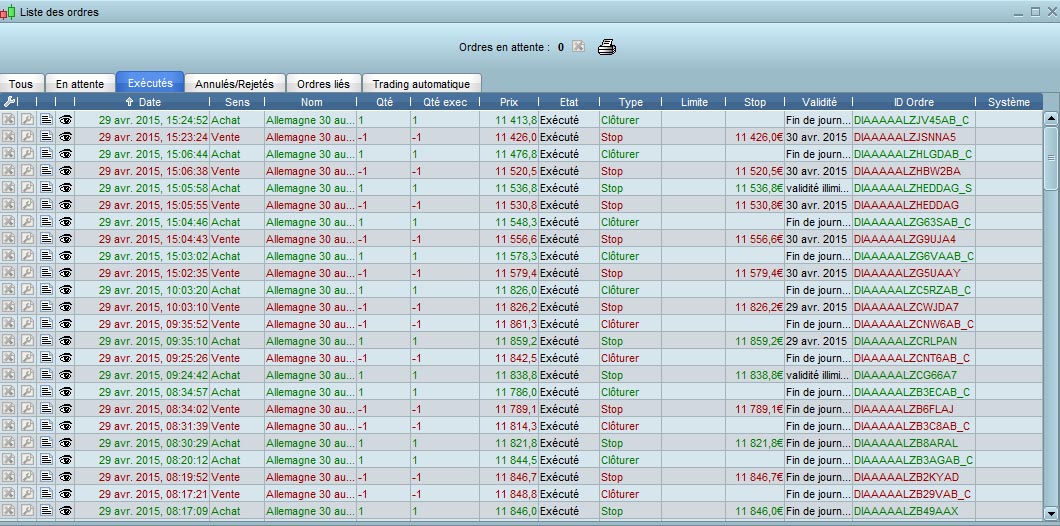Image resolution: width=1060 pixels, height=526 pixels.
Task: Open order details icon for 10:03:20 row
Action: tap(46, 289)
